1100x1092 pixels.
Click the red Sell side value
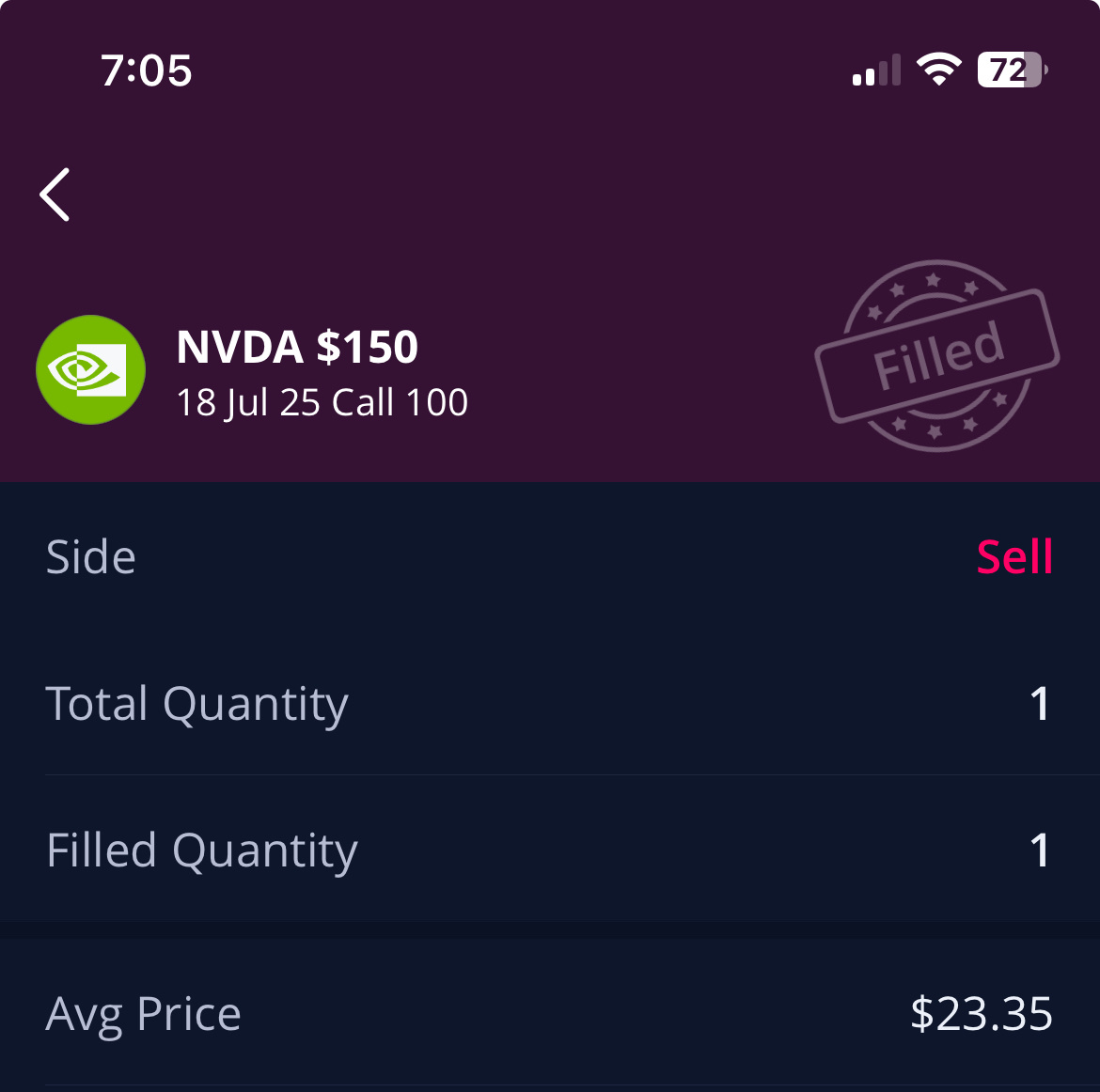(x=1014, y=557)
